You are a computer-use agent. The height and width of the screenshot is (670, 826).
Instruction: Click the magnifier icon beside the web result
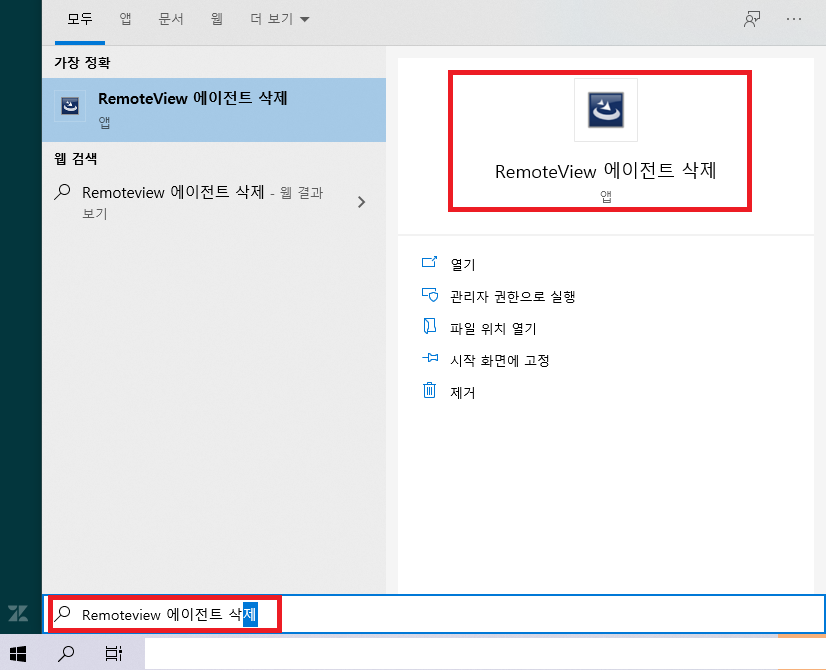click(63, 192)
